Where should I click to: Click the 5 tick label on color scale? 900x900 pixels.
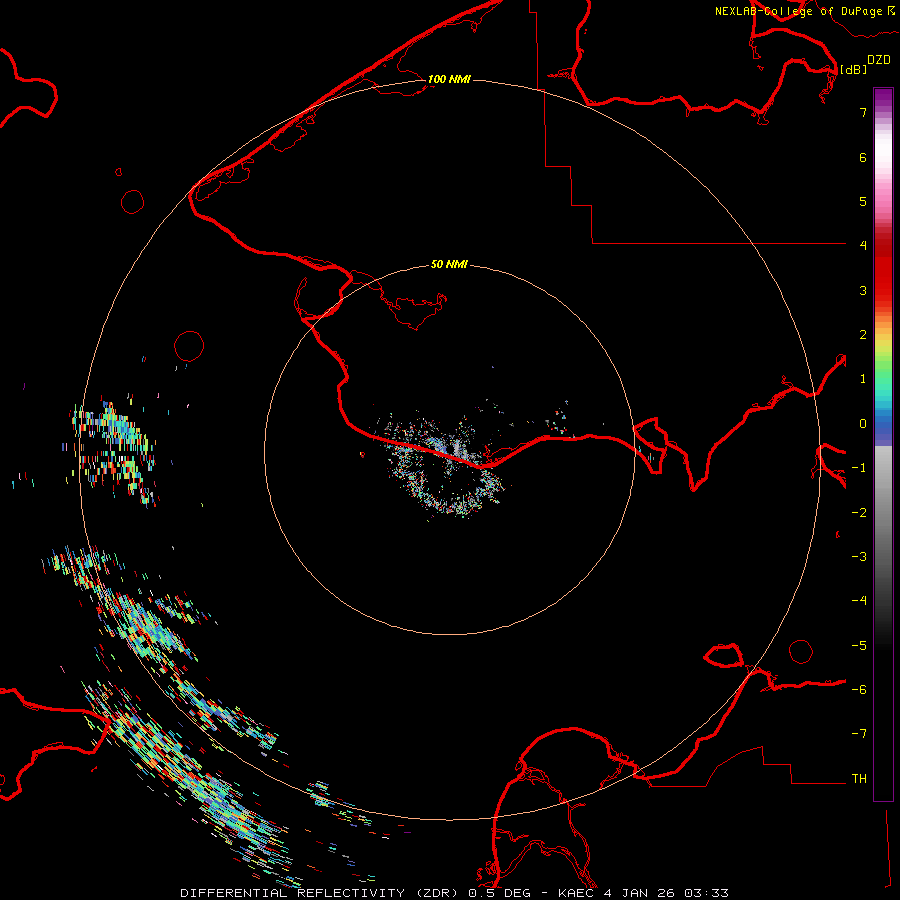(x=863, y=201)
